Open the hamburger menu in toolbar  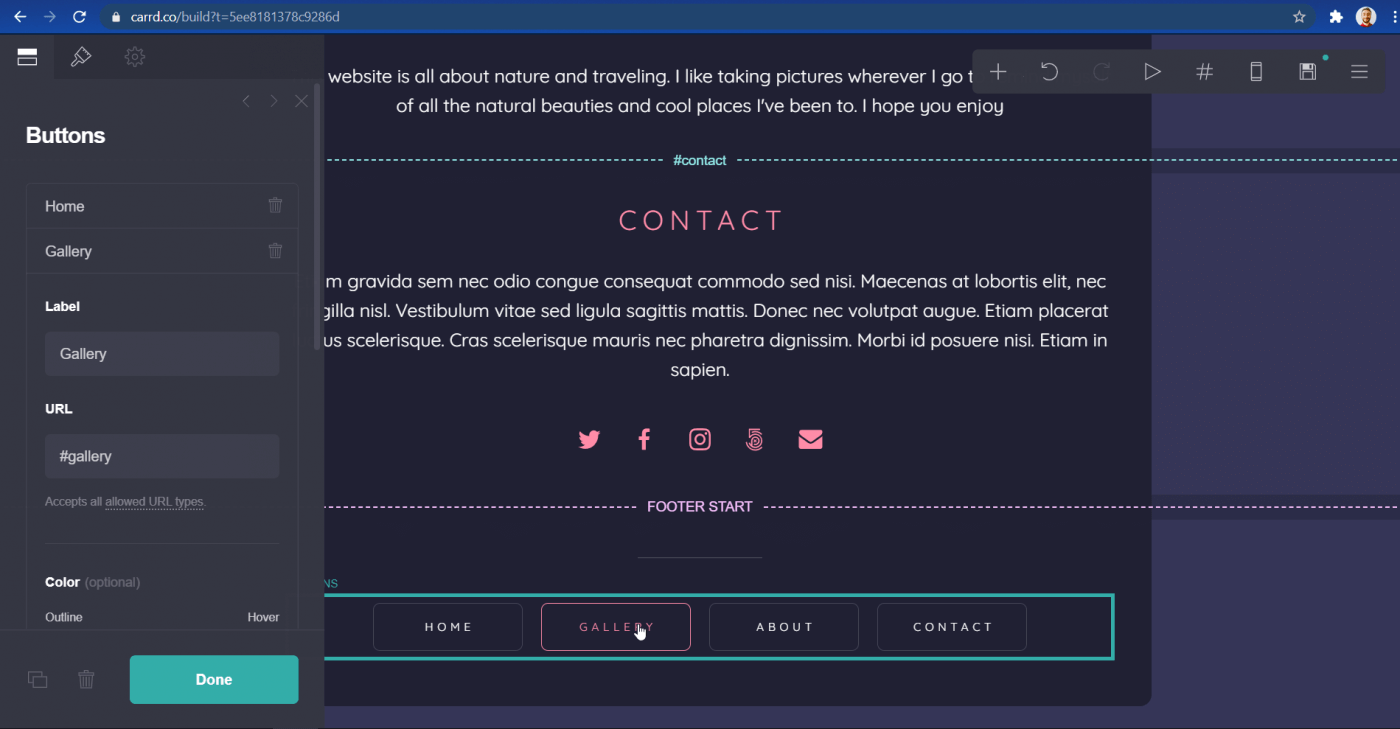[x=1359, y=72]
